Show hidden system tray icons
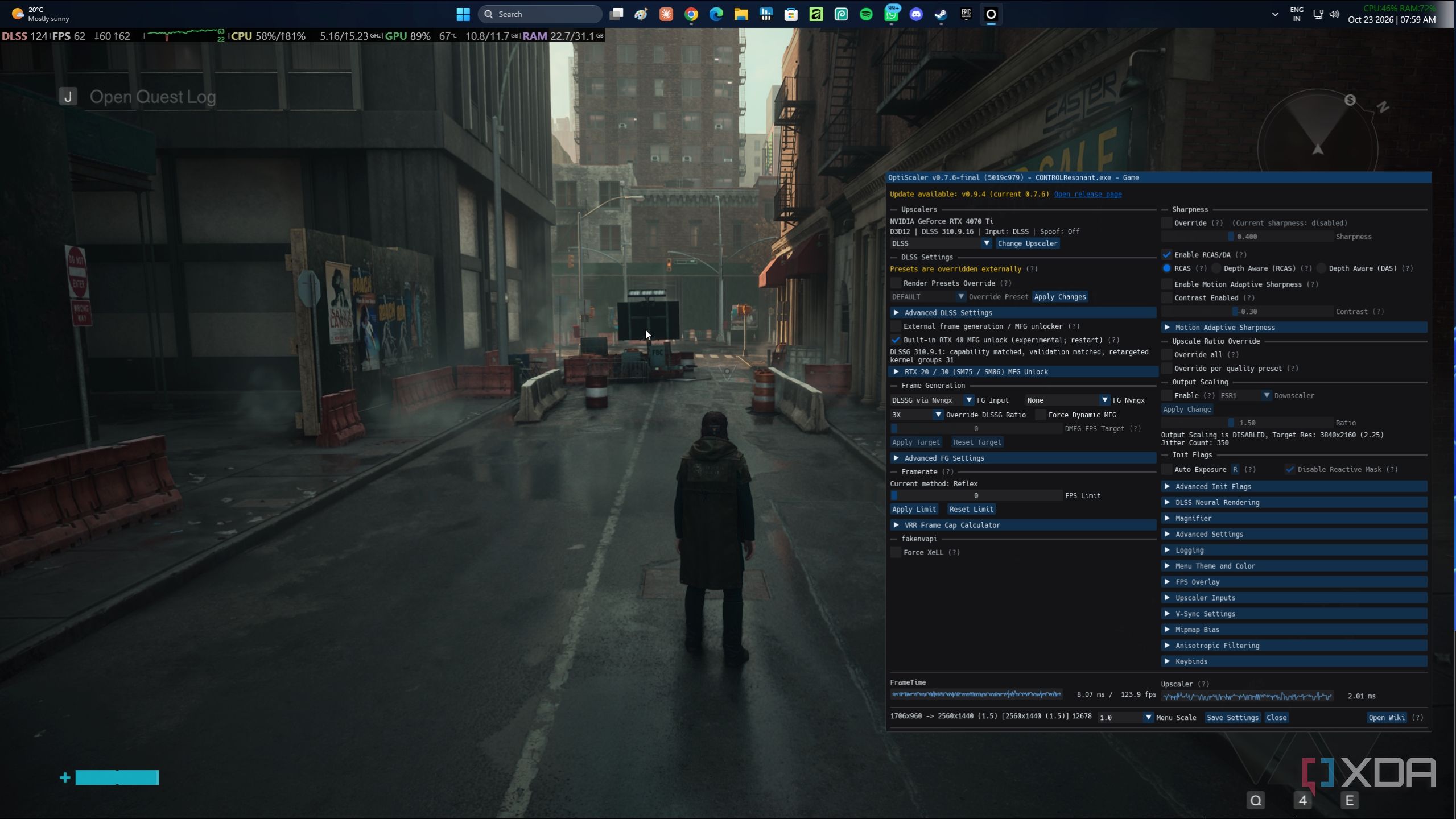 (1275, 14)
